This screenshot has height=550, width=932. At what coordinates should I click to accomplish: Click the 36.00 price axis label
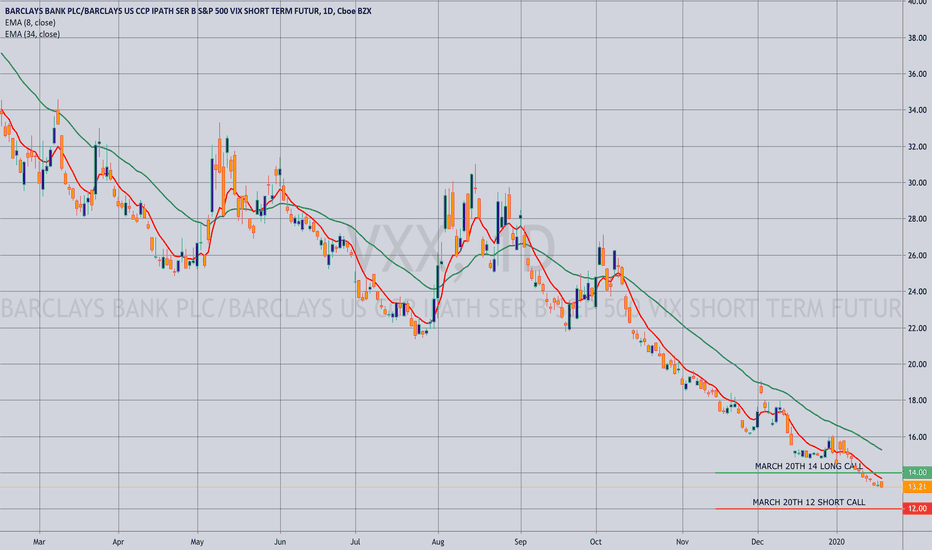click(917, 74)
